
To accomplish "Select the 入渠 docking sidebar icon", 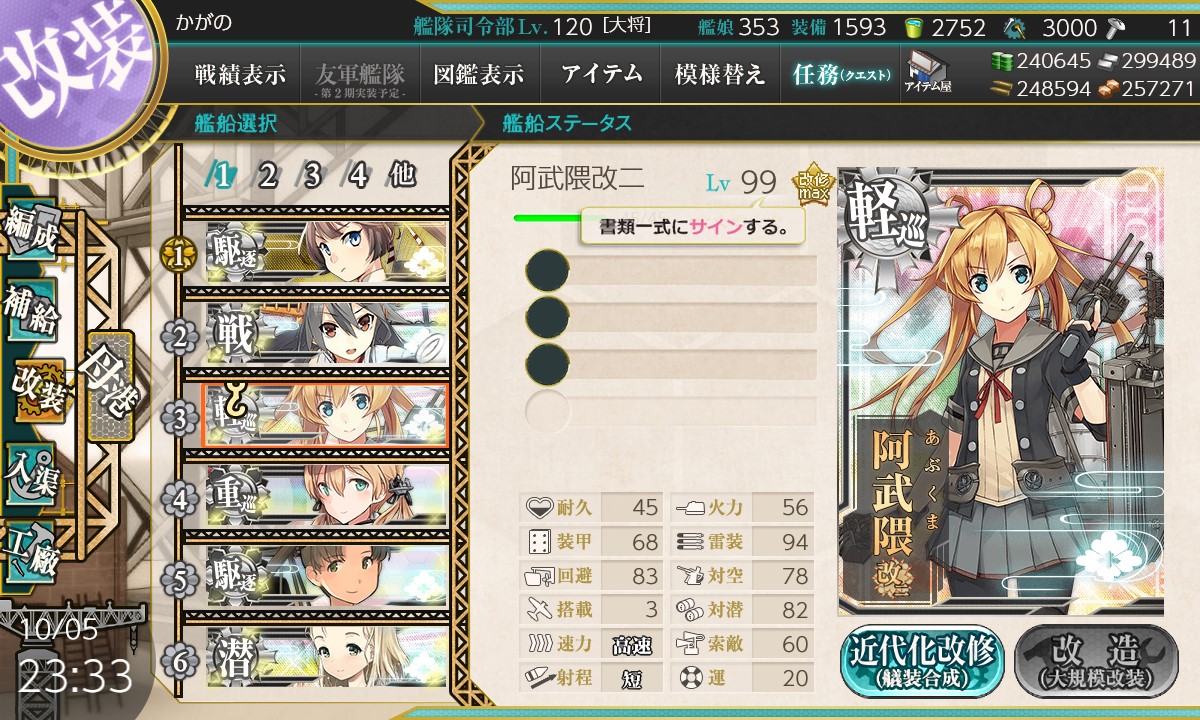I will tap(30, 469).
